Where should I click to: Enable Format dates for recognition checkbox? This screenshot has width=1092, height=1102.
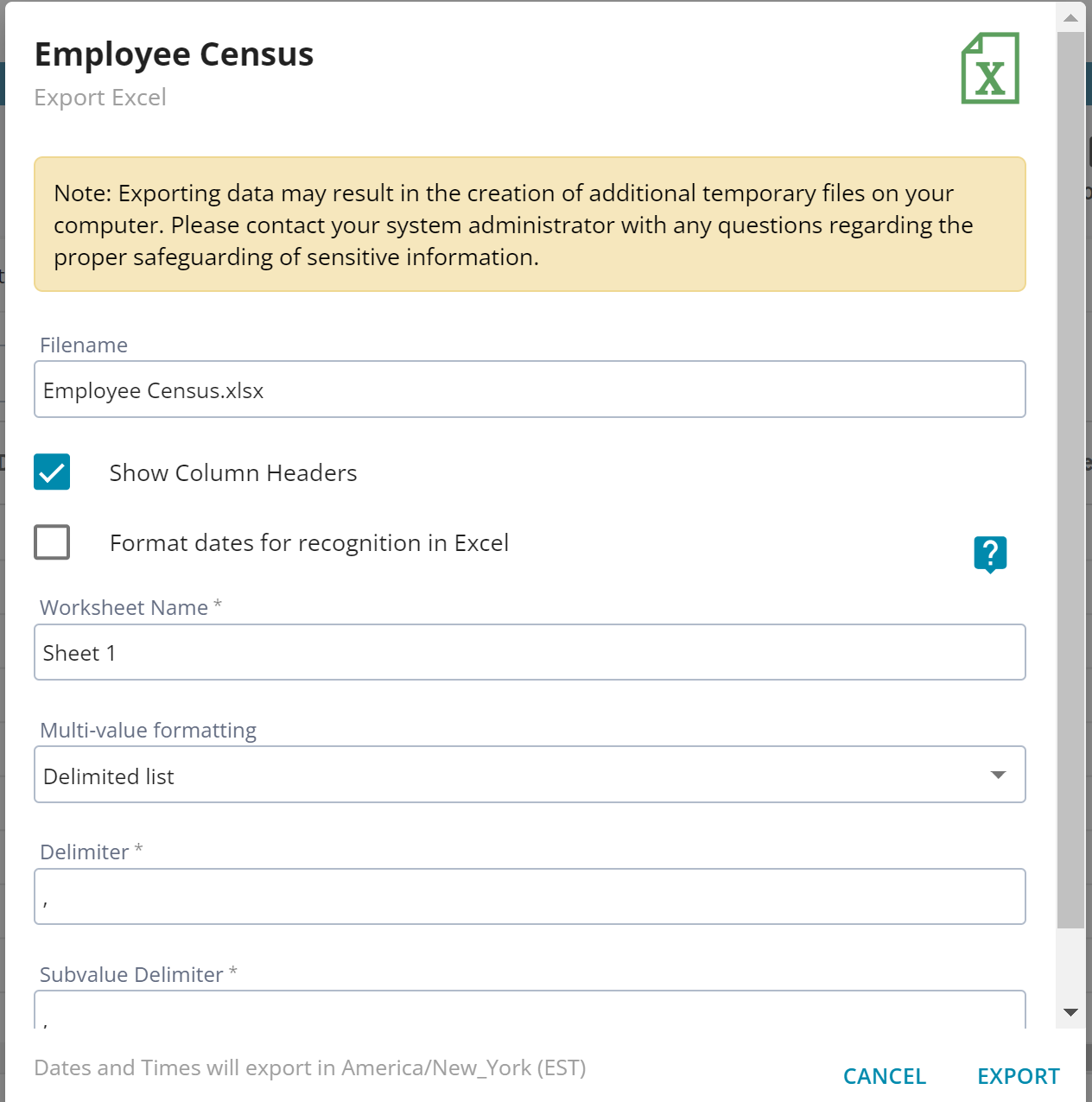coord(52,542)
